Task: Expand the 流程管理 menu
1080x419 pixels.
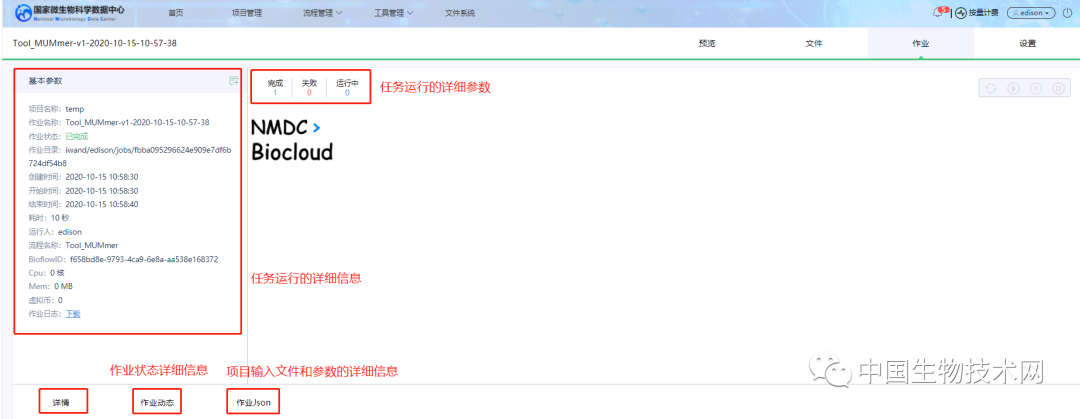Action: coord(322,12)
